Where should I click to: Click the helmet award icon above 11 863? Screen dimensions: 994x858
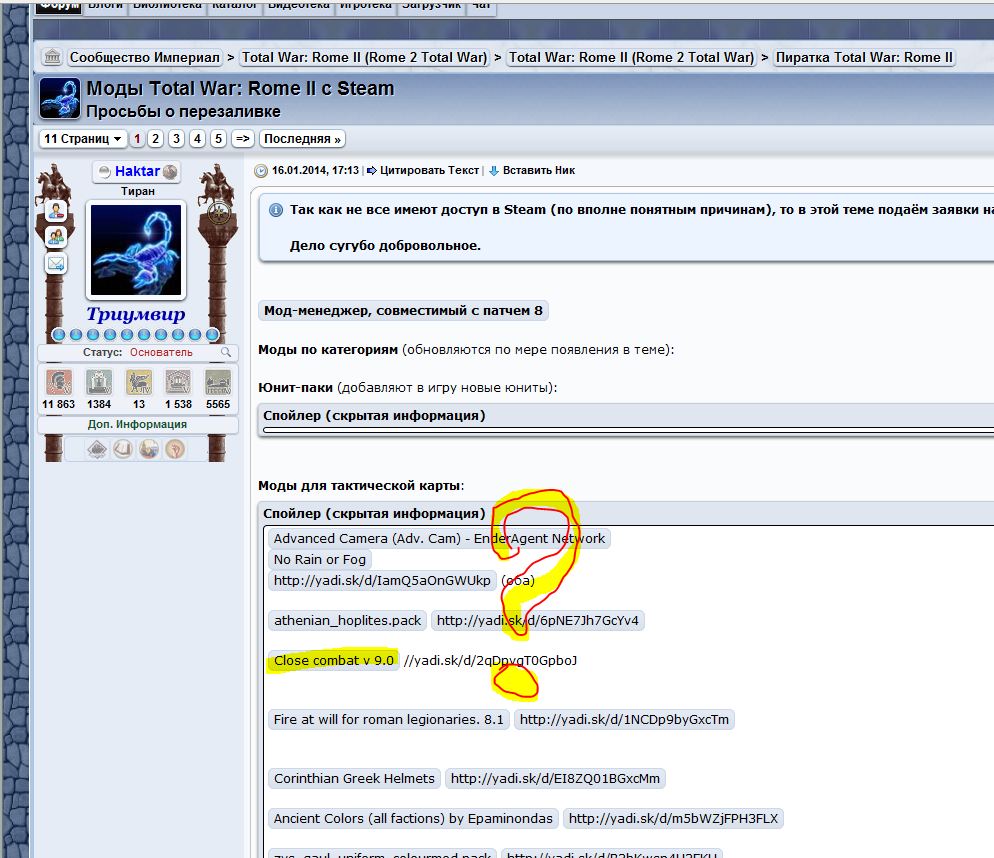pos(58,382)
